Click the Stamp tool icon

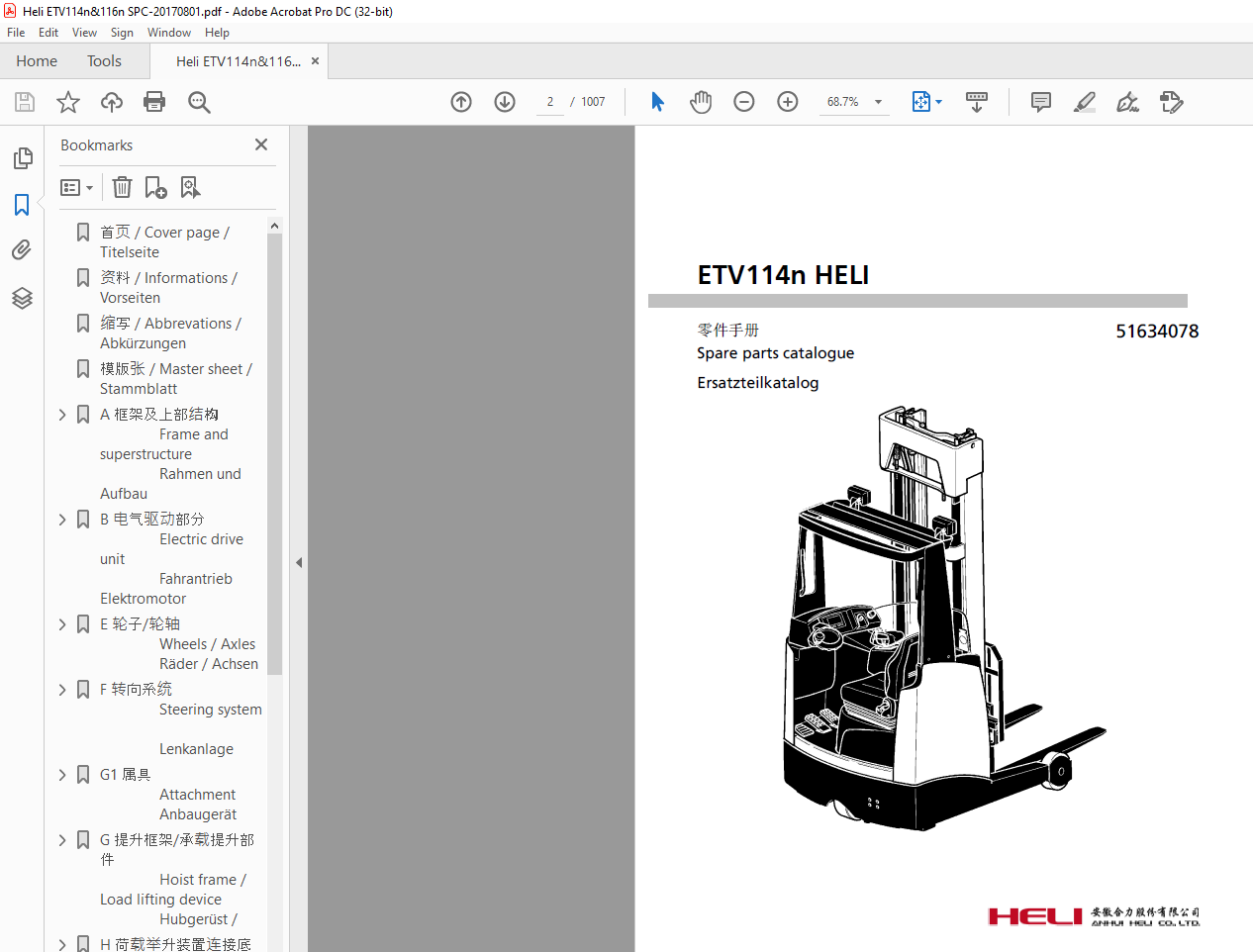[1172, 102]
